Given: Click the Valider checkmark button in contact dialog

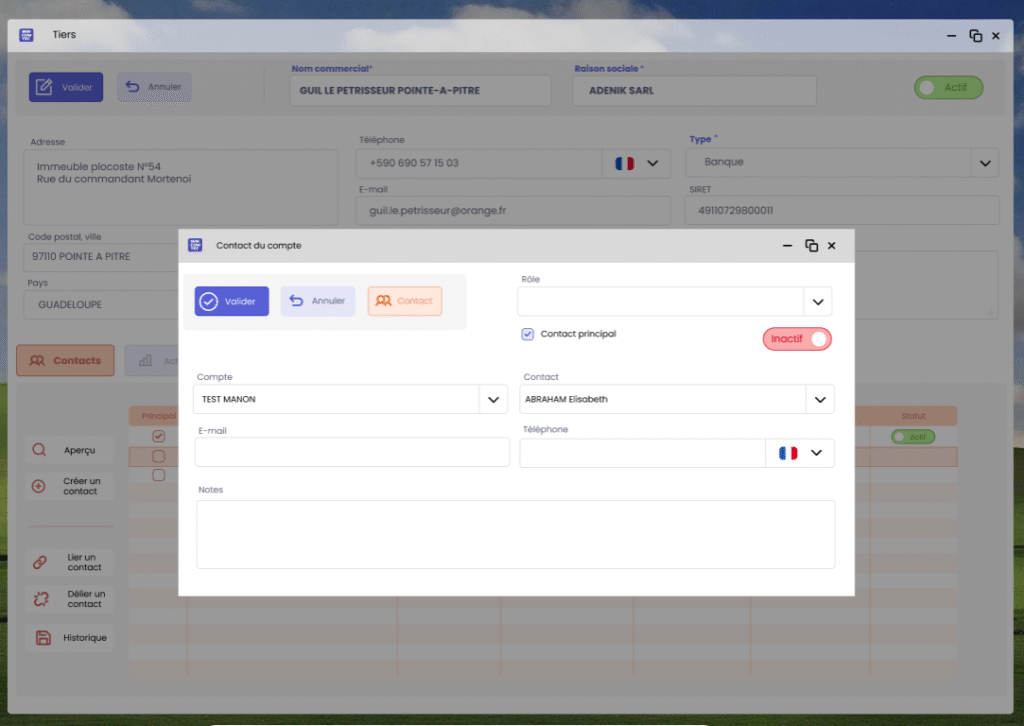Looking at the screenshot, I should pos(231,301).
